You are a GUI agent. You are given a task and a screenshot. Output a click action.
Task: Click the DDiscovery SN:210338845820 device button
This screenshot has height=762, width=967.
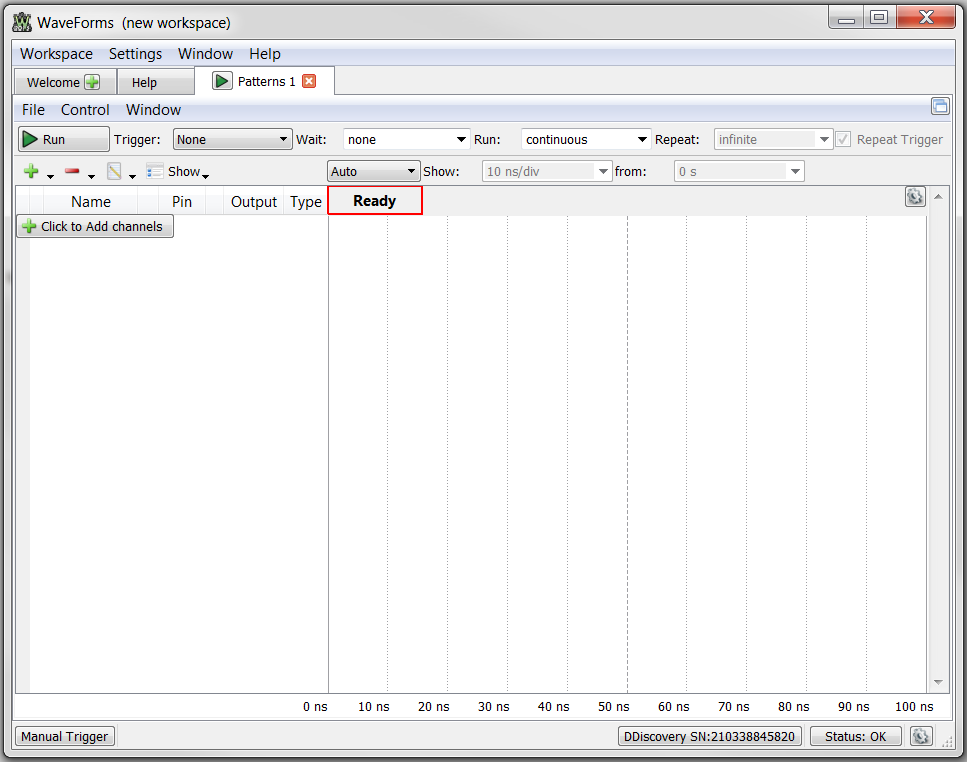pos(710,736)
